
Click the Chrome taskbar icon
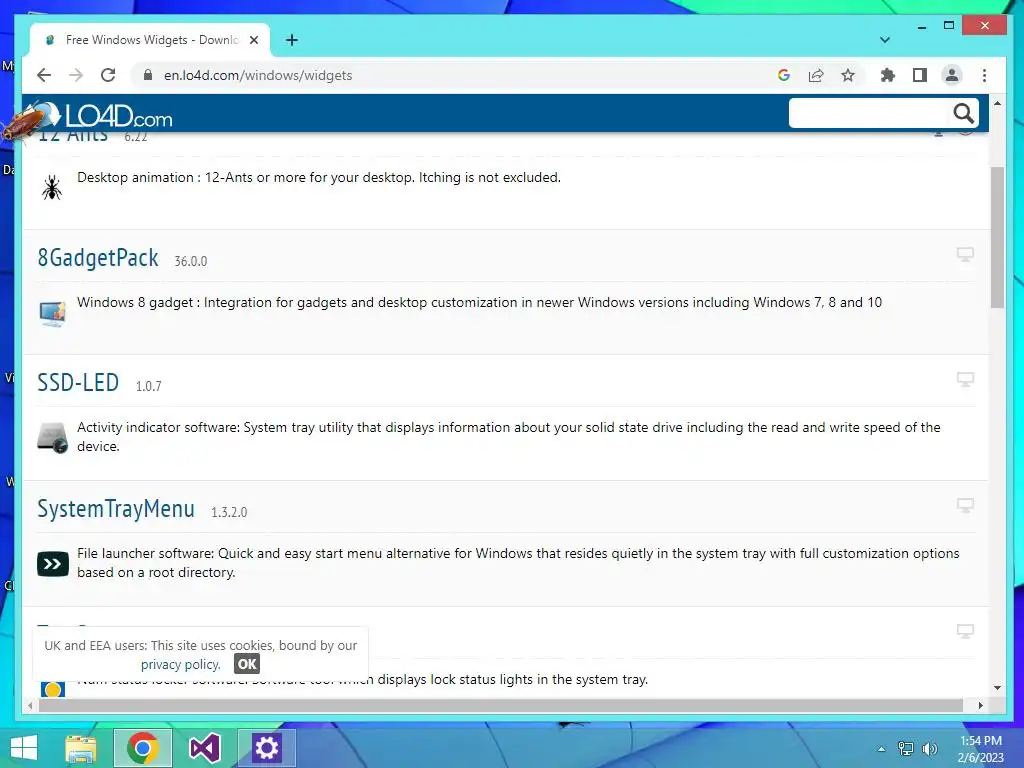(x=143, y=748)
